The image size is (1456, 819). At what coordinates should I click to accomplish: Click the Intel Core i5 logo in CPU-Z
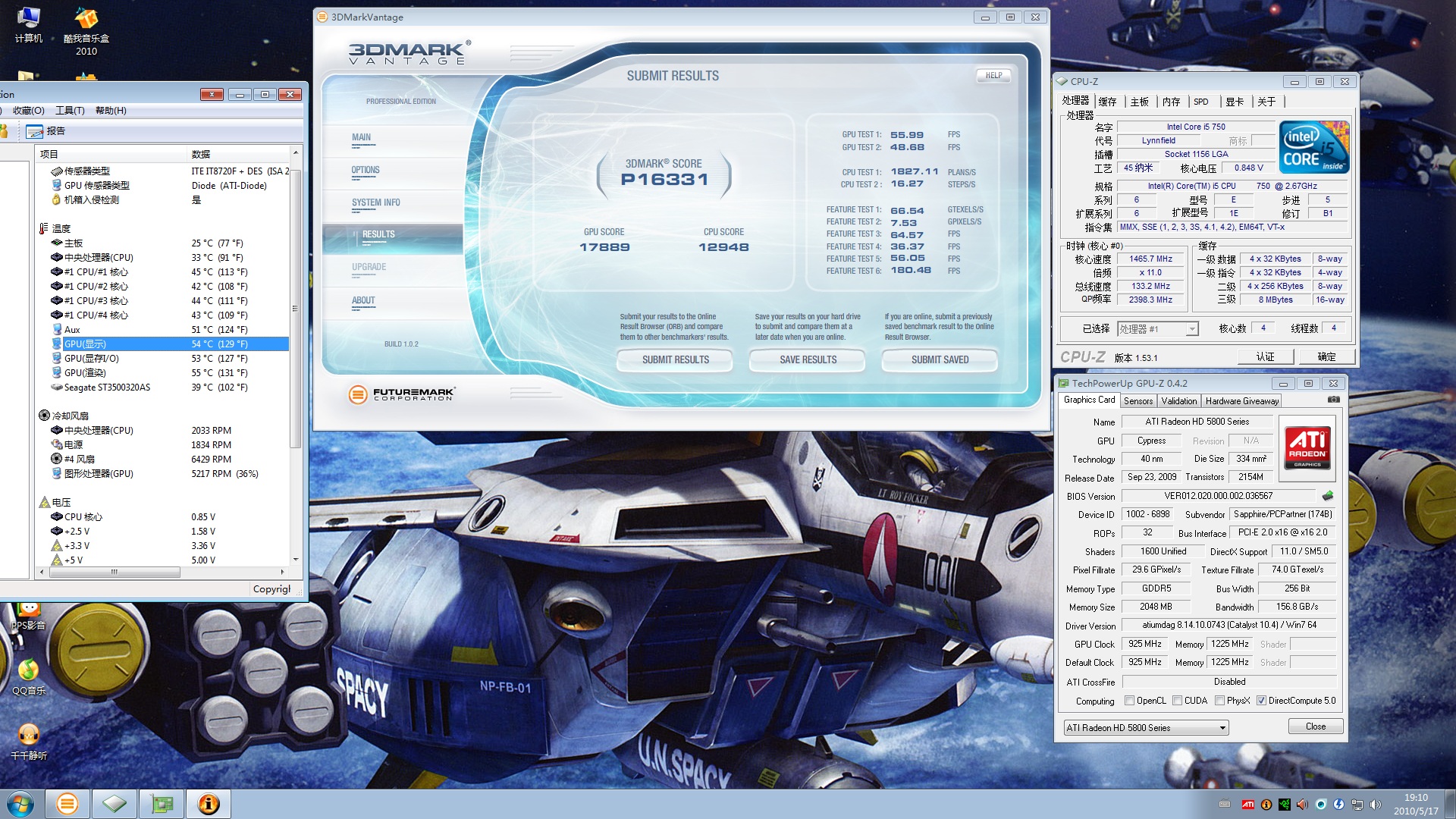pos(1314,147)
